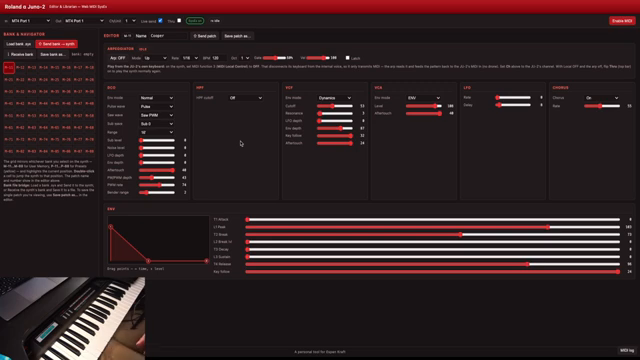Open the arpeggiator Rate dropdown
Screen dimensions: 640x360
click(x=190, y=58)
